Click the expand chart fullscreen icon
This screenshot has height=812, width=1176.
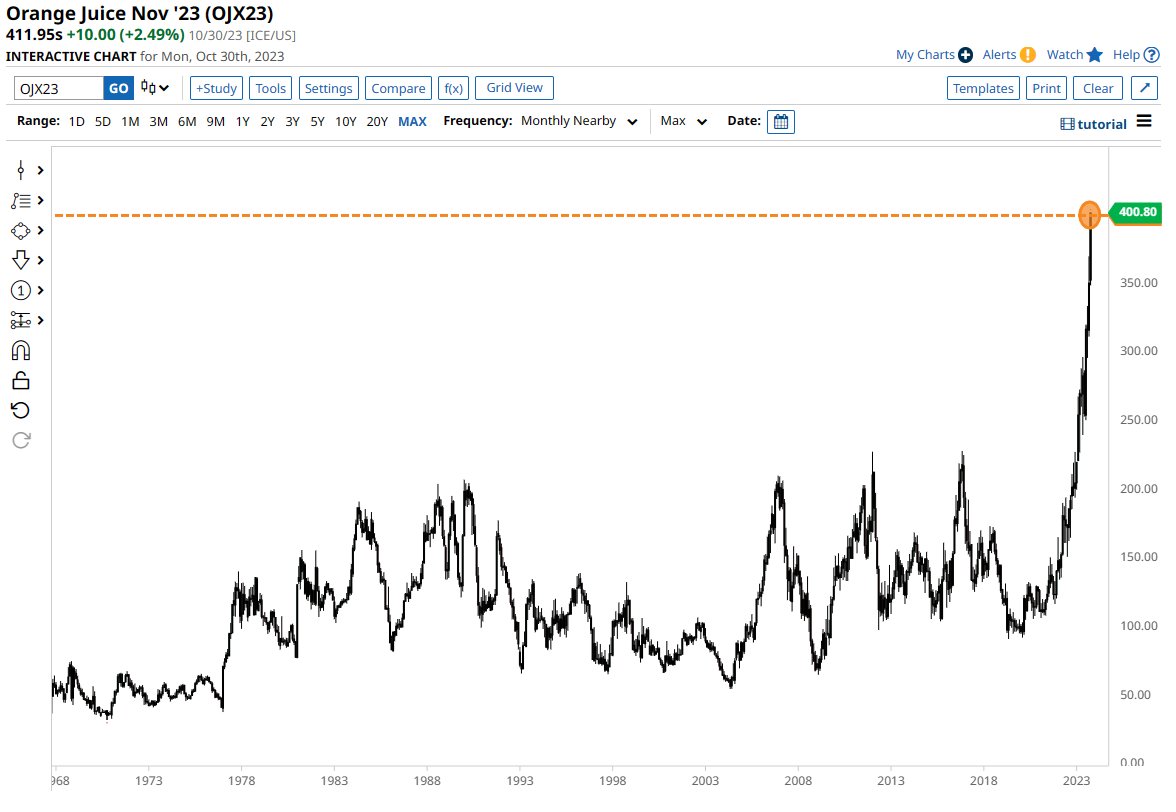pyautogui.click(x=1144, y=88)
